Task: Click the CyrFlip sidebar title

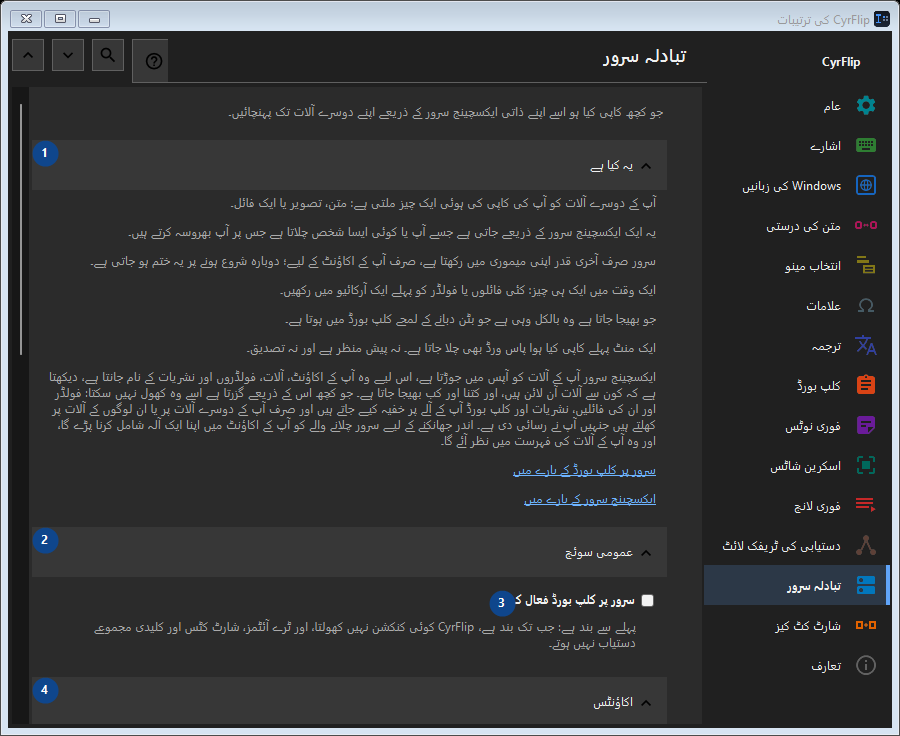Action: click(x=841, y=62)
